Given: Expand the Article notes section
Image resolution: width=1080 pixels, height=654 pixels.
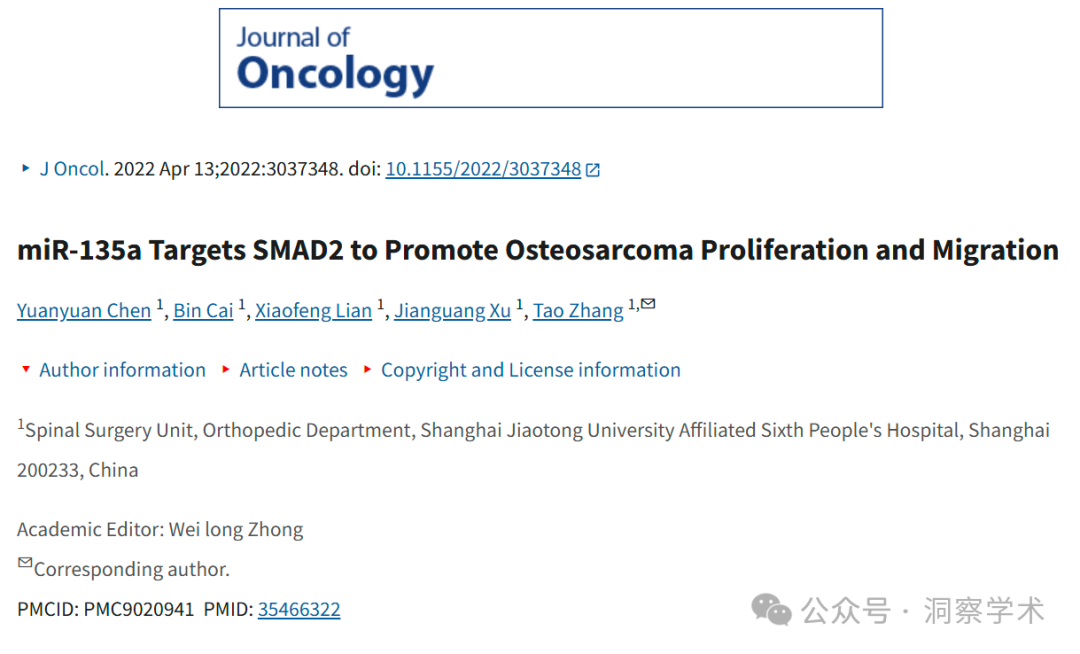Looking at the screenshot, I should point(293,370).
